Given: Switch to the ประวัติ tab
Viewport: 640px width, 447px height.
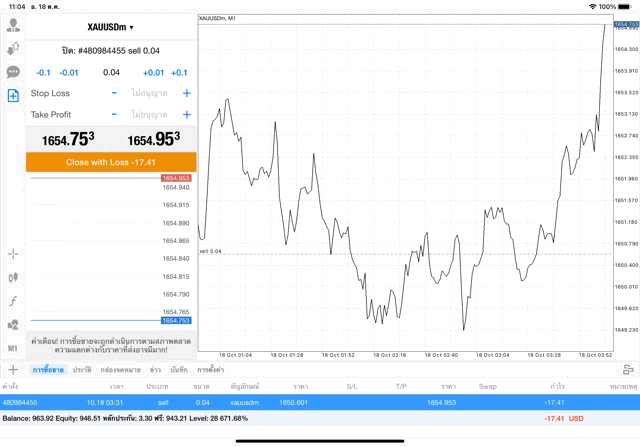Looking at the screenshot, I should point(82,370).
